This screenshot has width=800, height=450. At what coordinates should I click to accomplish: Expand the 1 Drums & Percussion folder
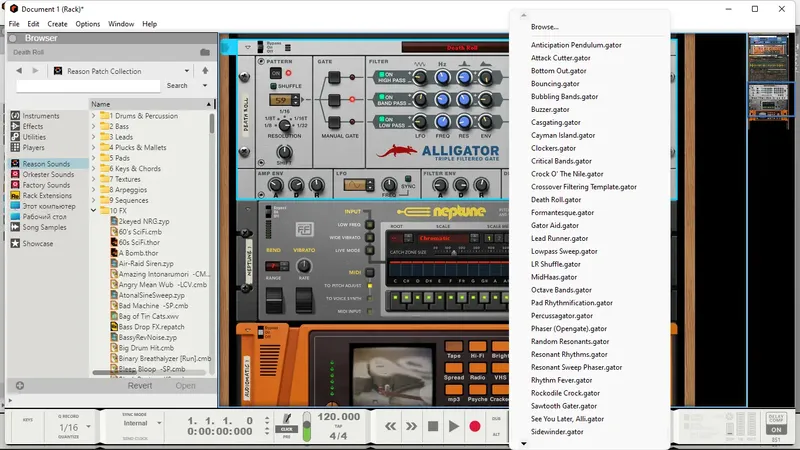click(x=93, y=116)
